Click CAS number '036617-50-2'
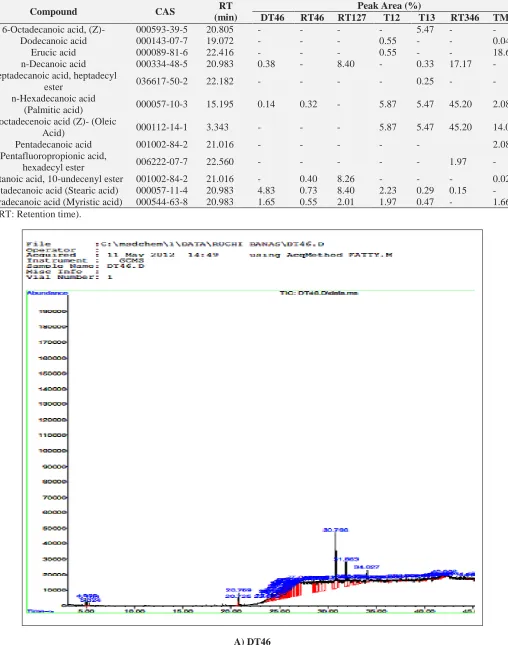This screenshot has width=508, height=645. tap(162, 81)
